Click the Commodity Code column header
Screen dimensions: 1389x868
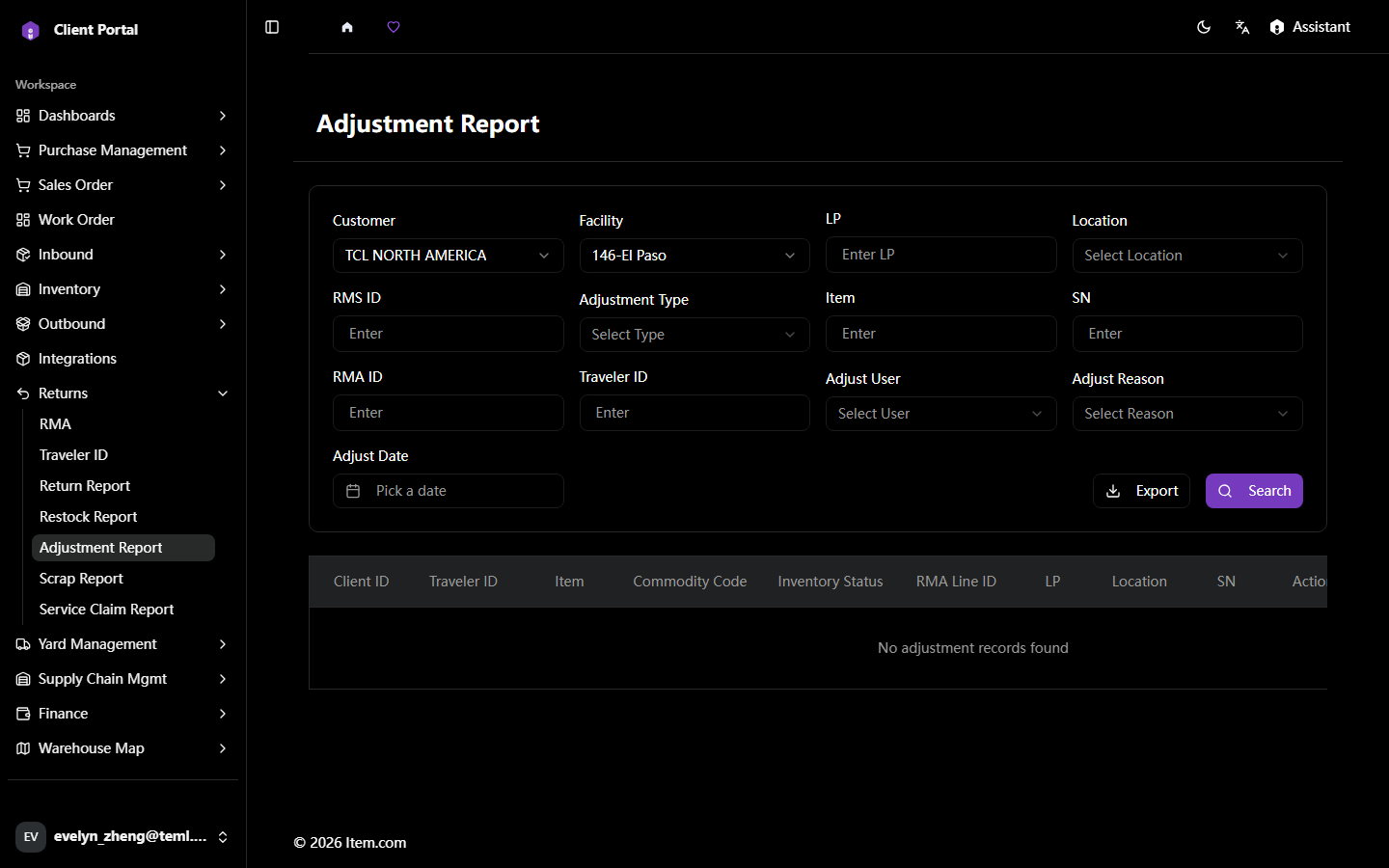click(x=690, y=582)
